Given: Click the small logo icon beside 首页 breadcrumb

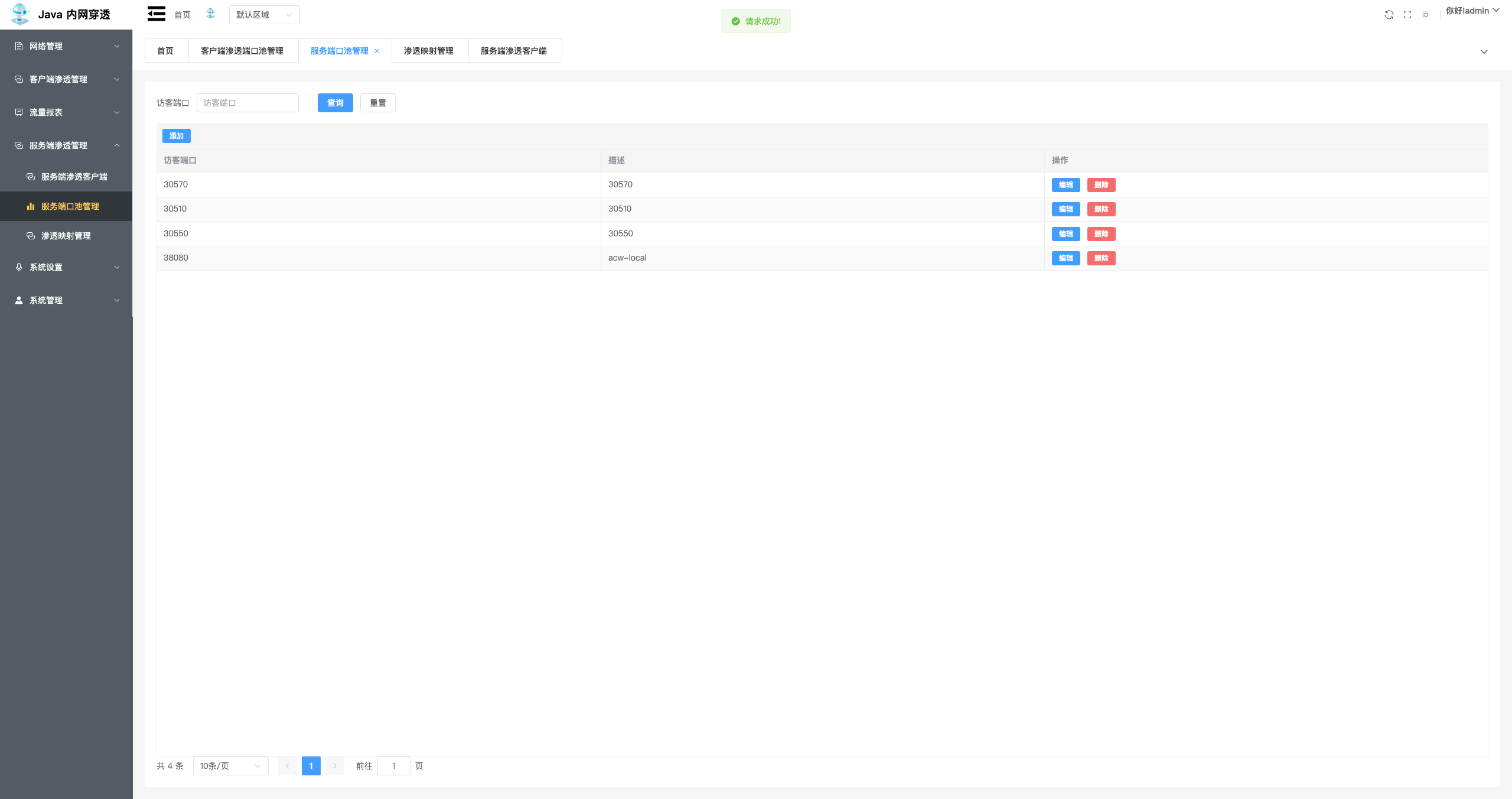Looking at the screenshot, I should pyautogui.click(x=210, y=14).
